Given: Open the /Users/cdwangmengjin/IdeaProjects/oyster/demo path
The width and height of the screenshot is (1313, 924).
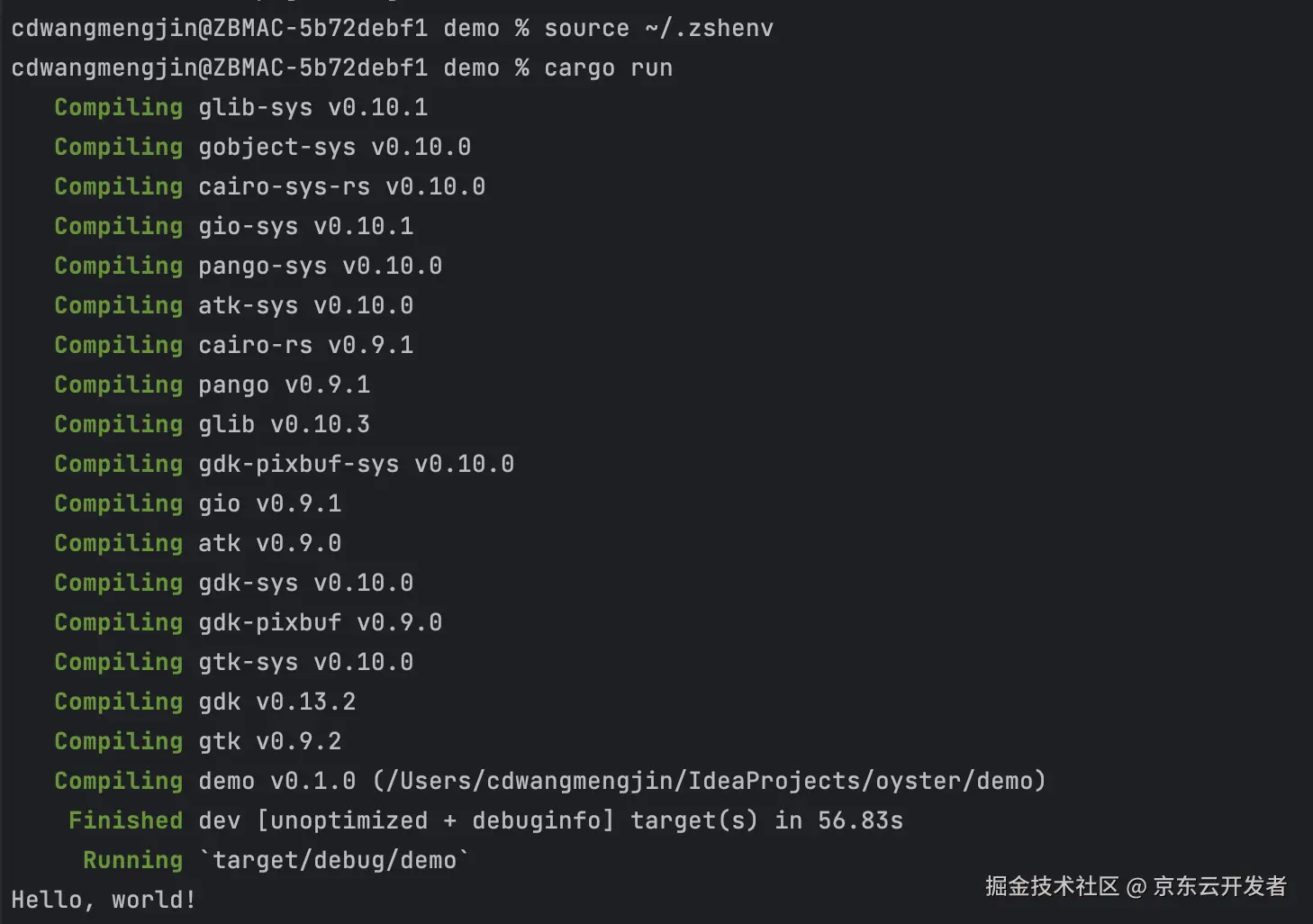Looking at the screenshot, I should click(x=709, y=781).
